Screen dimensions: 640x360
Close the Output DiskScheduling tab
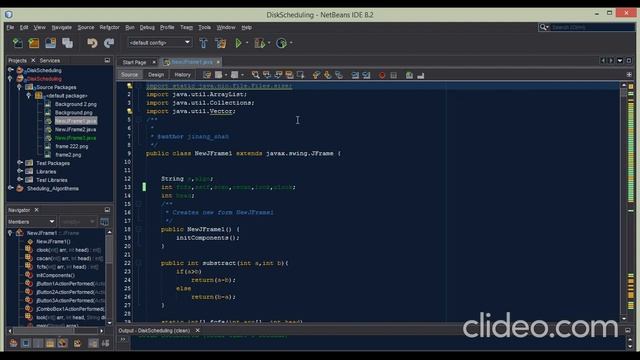pos(198,330)
